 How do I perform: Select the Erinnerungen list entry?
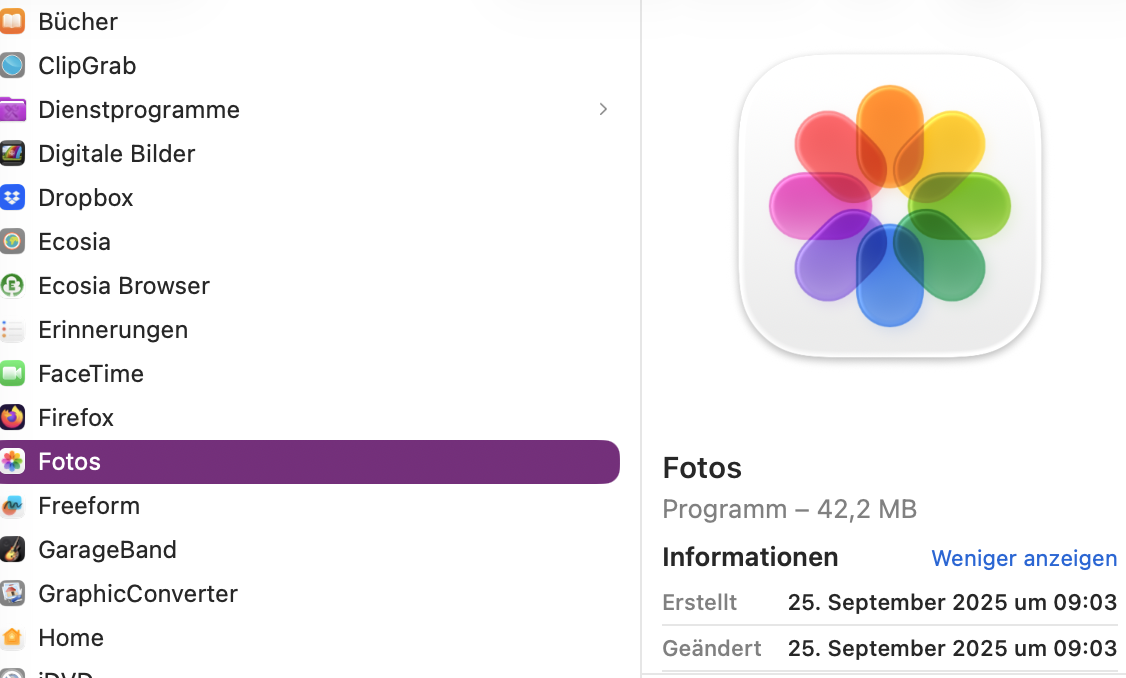[x=113, y=329]
